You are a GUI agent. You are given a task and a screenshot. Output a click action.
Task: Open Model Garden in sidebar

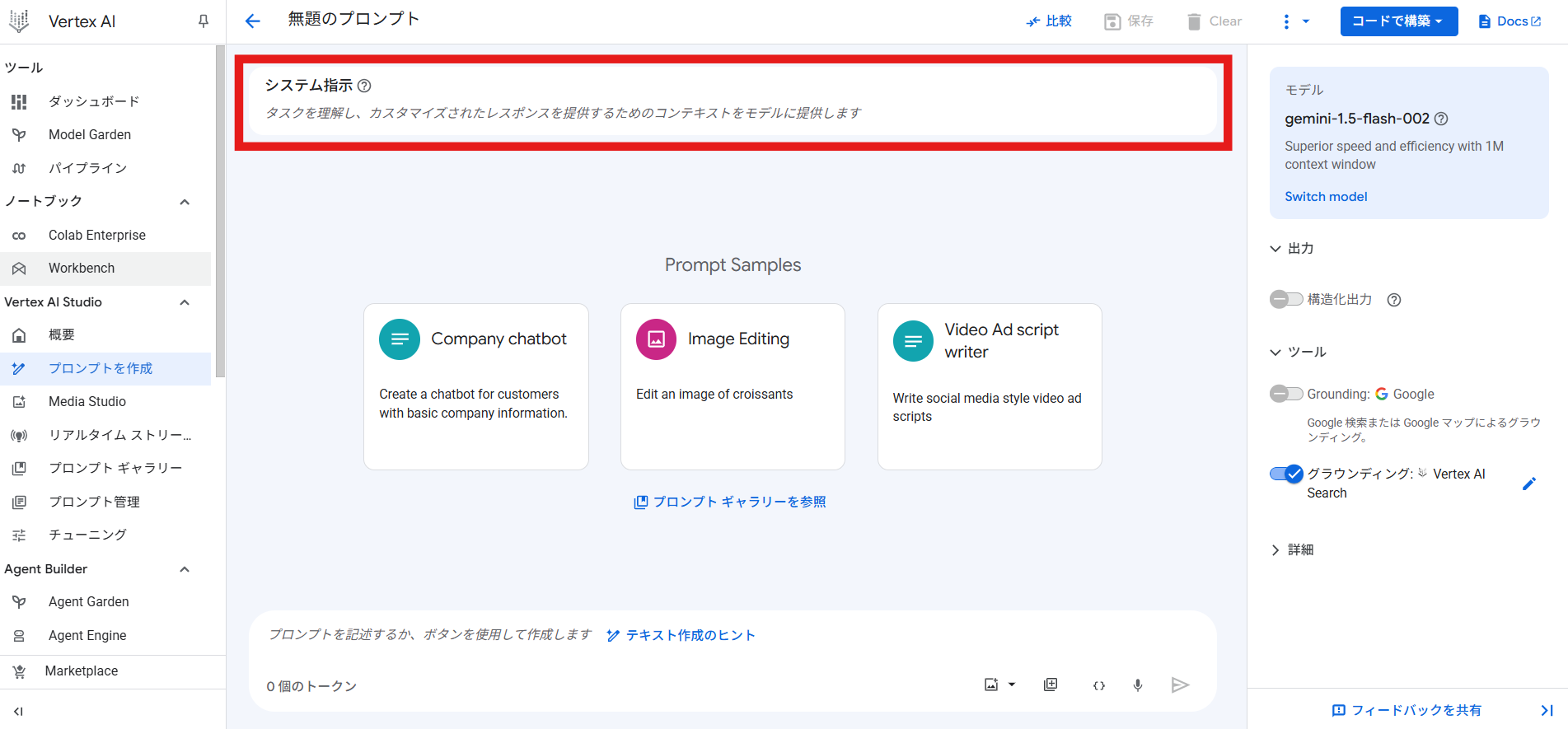105,134
